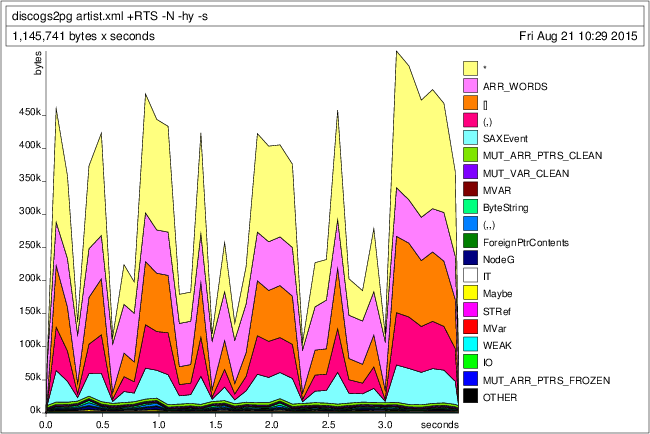Click the 2.0 seconds x-axis tick label

tap(270, 425)
